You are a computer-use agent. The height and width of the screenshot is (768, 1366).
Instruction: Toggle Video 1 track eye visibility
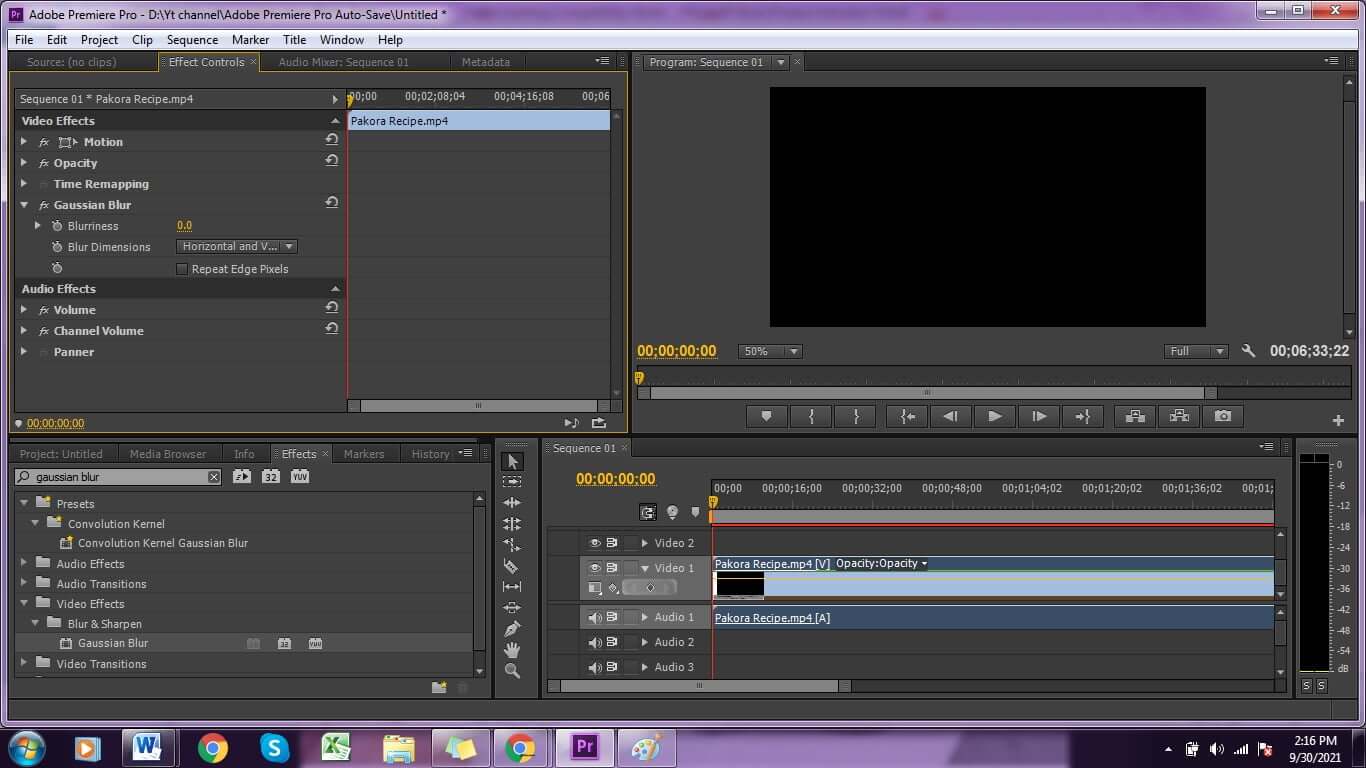[x=594, y=568]
